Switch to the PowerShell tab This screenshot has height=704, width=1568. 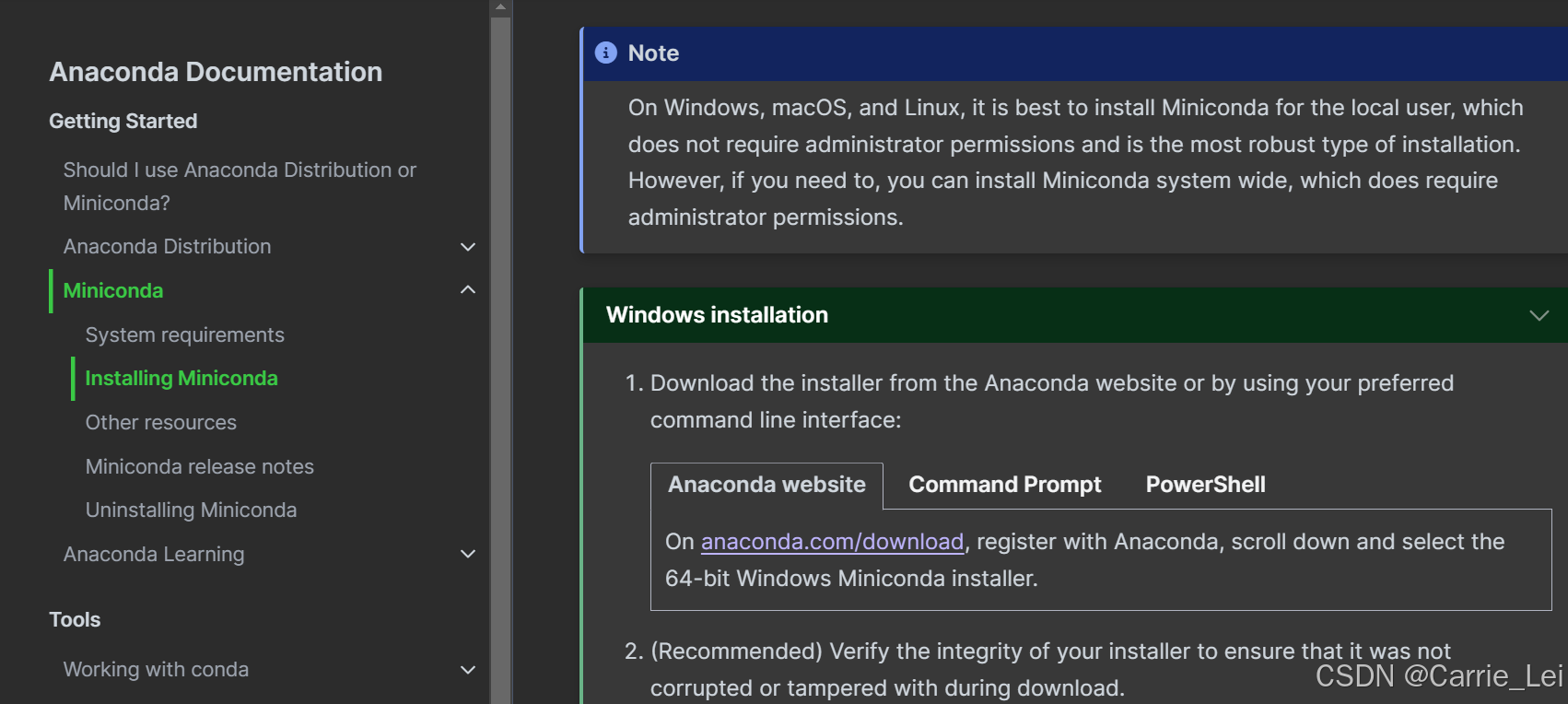pos(1205,485)
